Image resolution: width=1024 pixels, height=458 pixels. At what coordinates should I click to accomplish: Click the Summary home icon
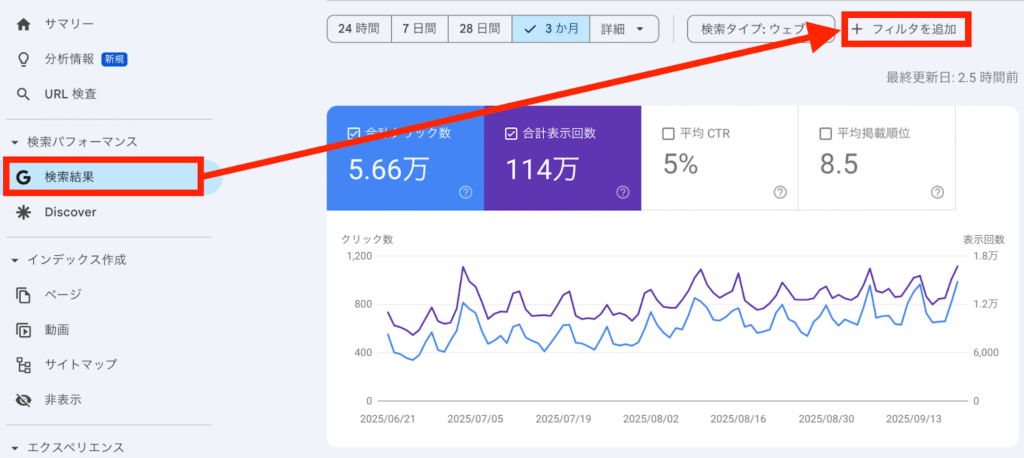(x=24, y=23)
